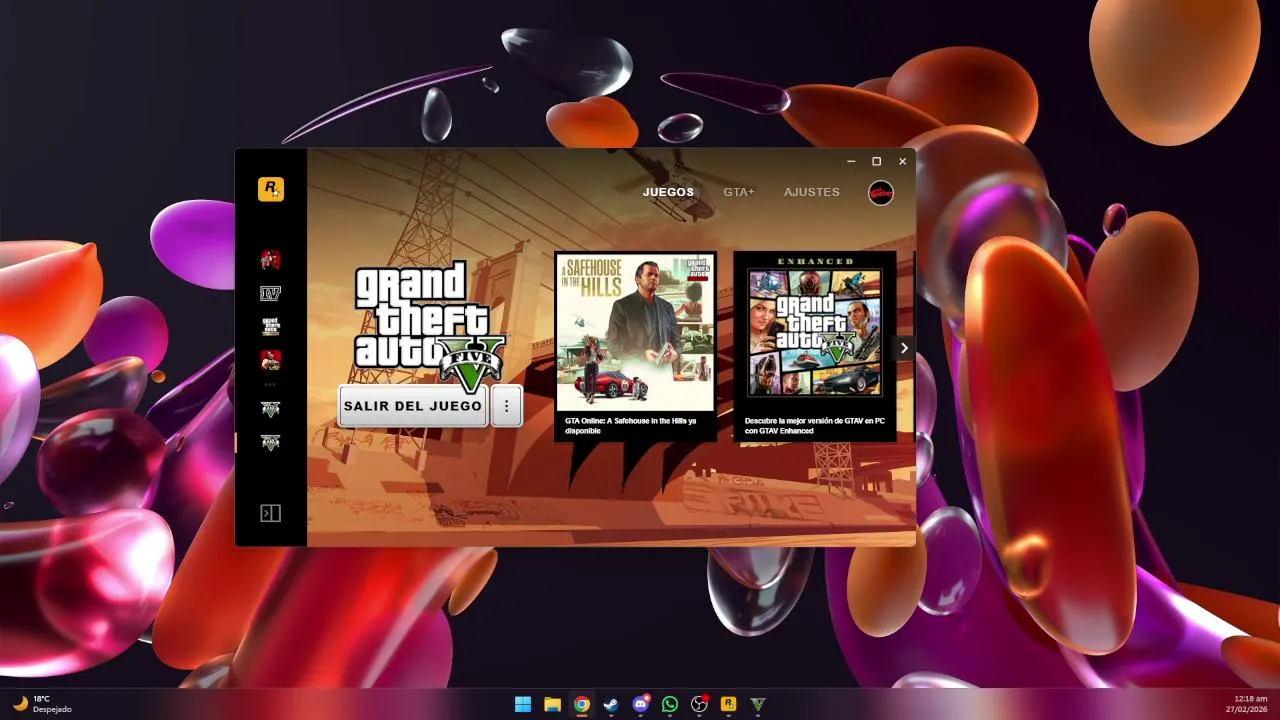Toggle the sidebar panel expand icon
The width and height of the screenshot is (1280, 720).
[270, 513]
